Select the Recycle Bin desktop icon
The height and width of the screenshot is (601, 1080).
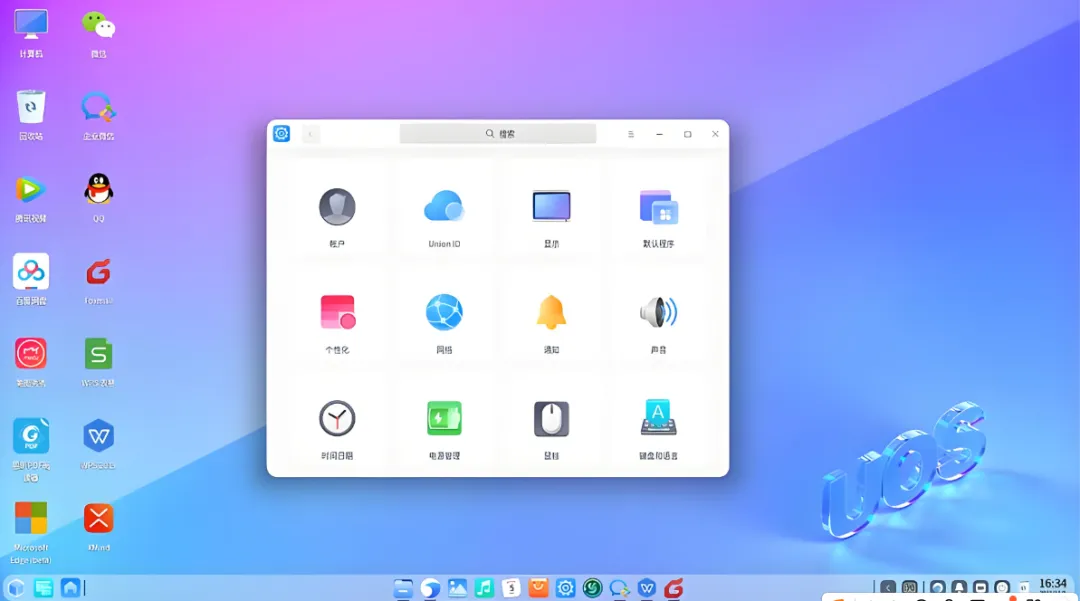coord(31,116)
